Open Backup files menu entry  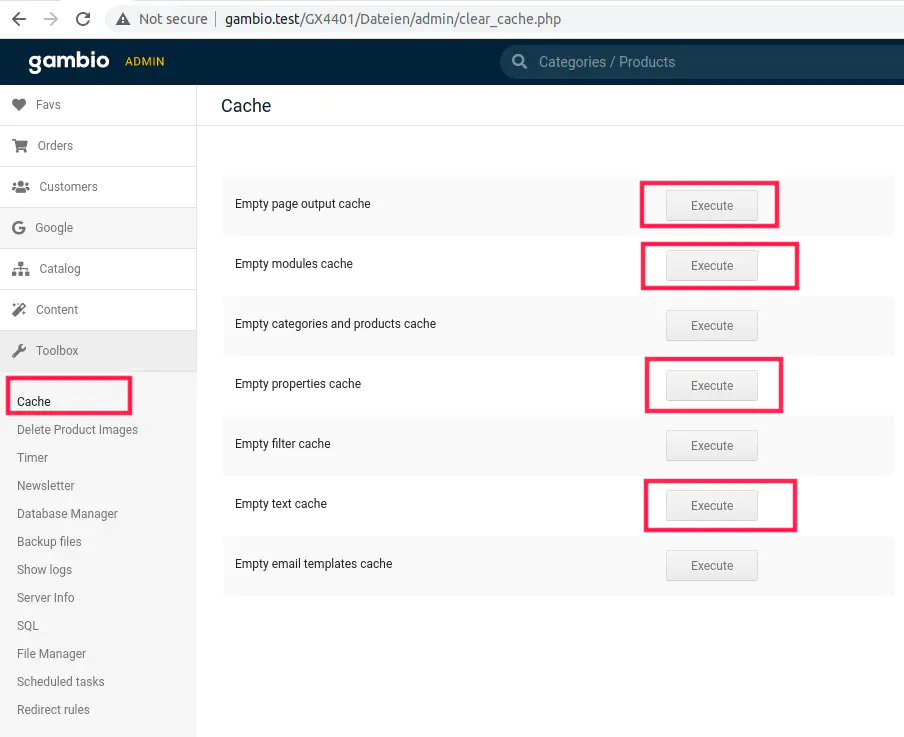point(49,542)
